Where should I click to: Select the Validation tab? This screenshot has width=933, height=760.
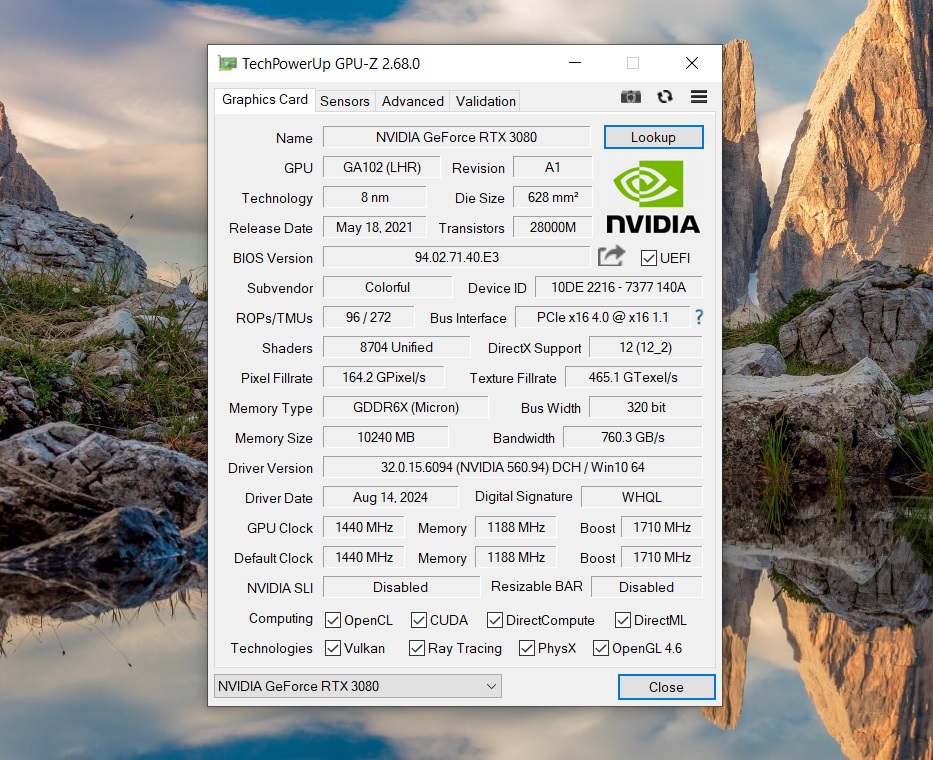click(486, 101)
